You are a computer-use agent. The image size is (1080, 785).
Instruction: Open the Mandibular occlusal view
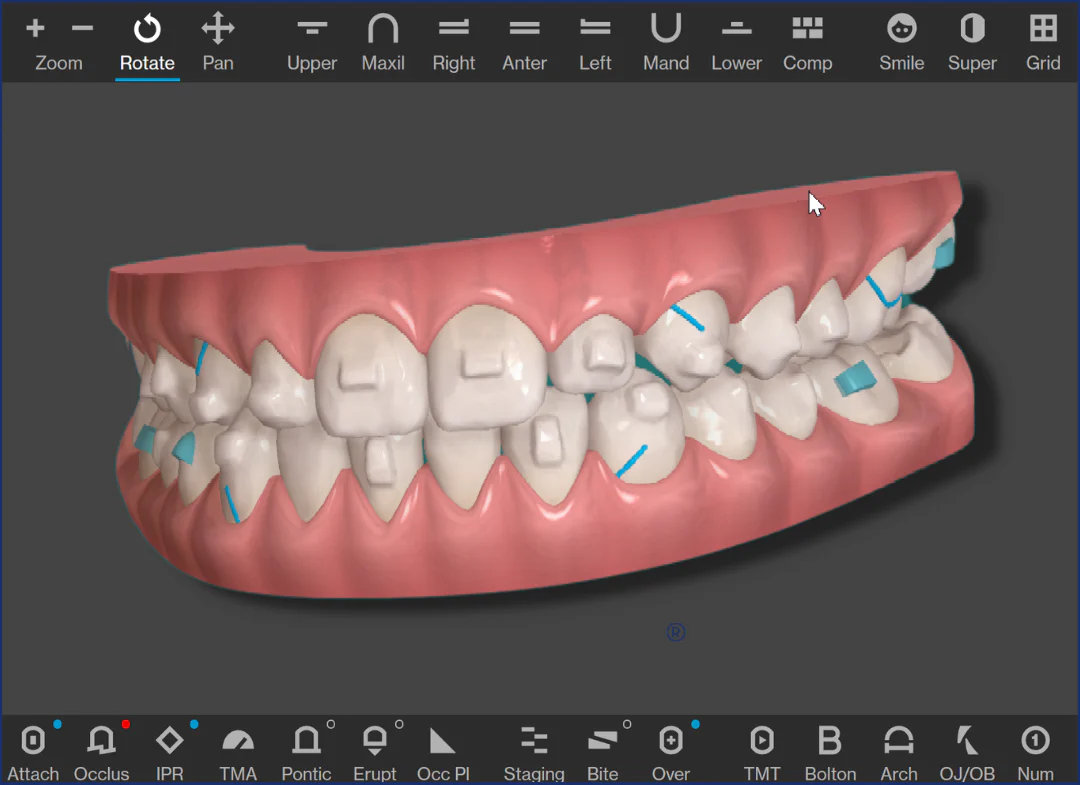point(666,44)
